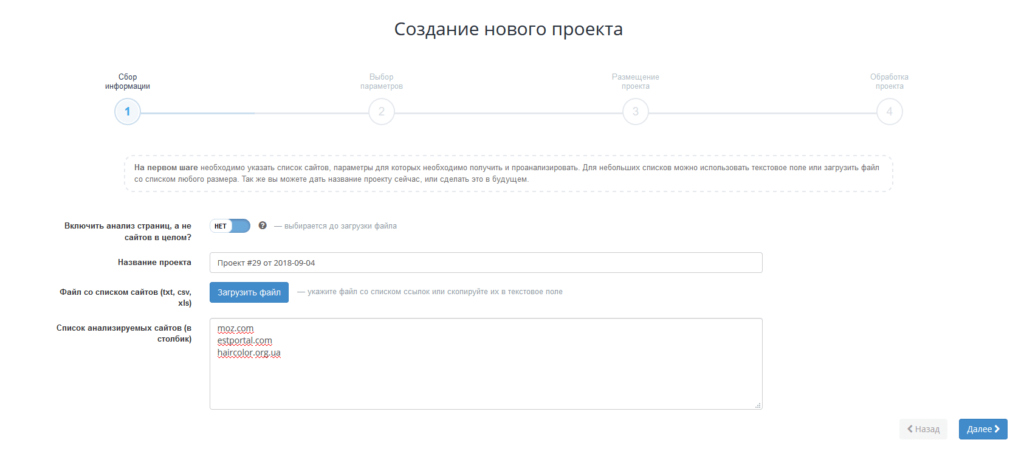Click the step 3 circle indicator
The width and height of the screenshot is (1024, 451).
[635, 112]
